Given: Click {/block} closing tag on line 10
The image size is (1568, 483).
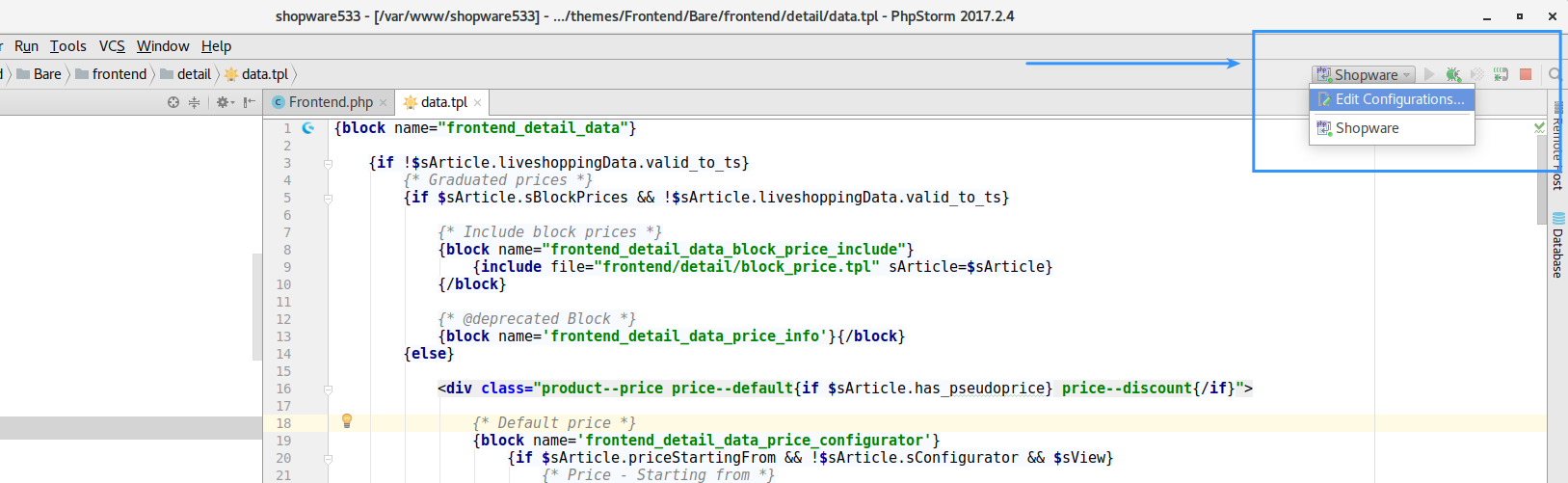Looking at the screenshot, I should [x=472, y=284].
